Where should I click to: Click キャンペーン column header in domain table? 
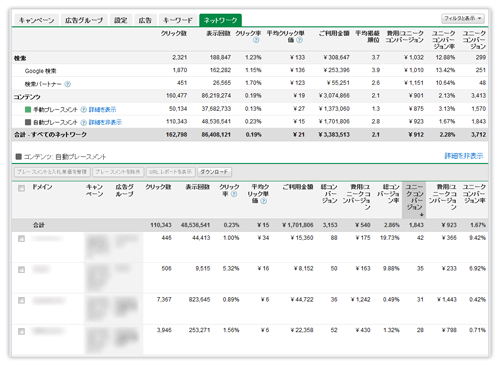[x=95, y=190]
